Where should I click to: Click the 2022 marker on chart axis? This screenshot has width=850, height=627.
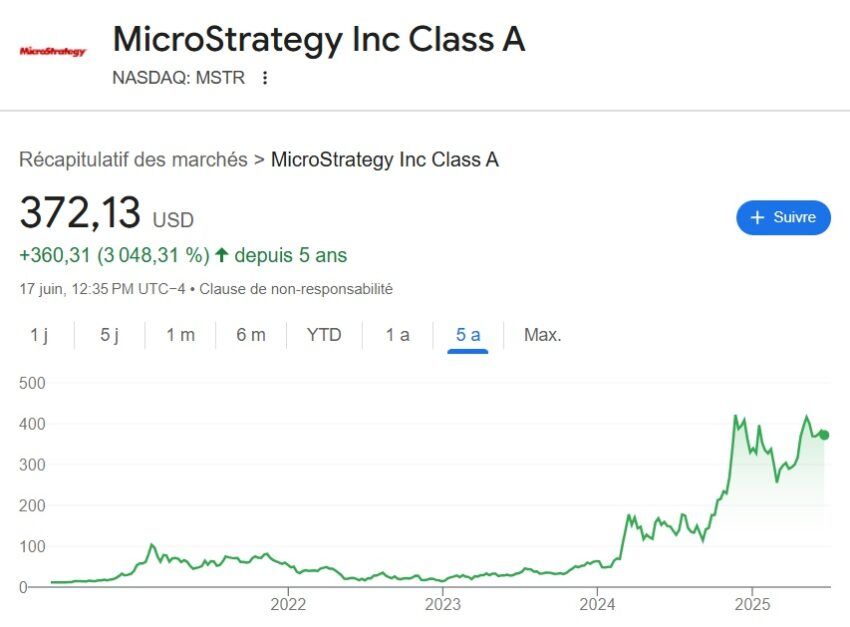288,604
